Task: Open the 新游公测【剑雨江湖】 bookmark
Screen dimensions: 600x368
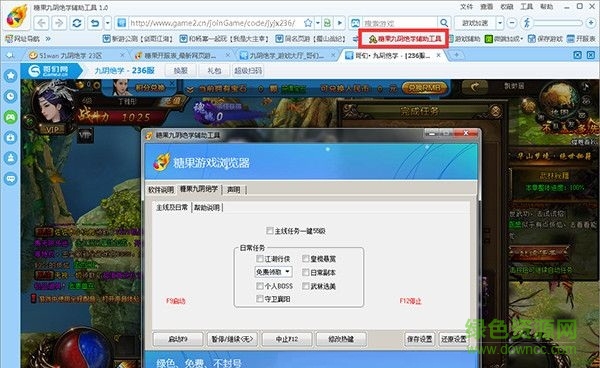Action: 138,39
